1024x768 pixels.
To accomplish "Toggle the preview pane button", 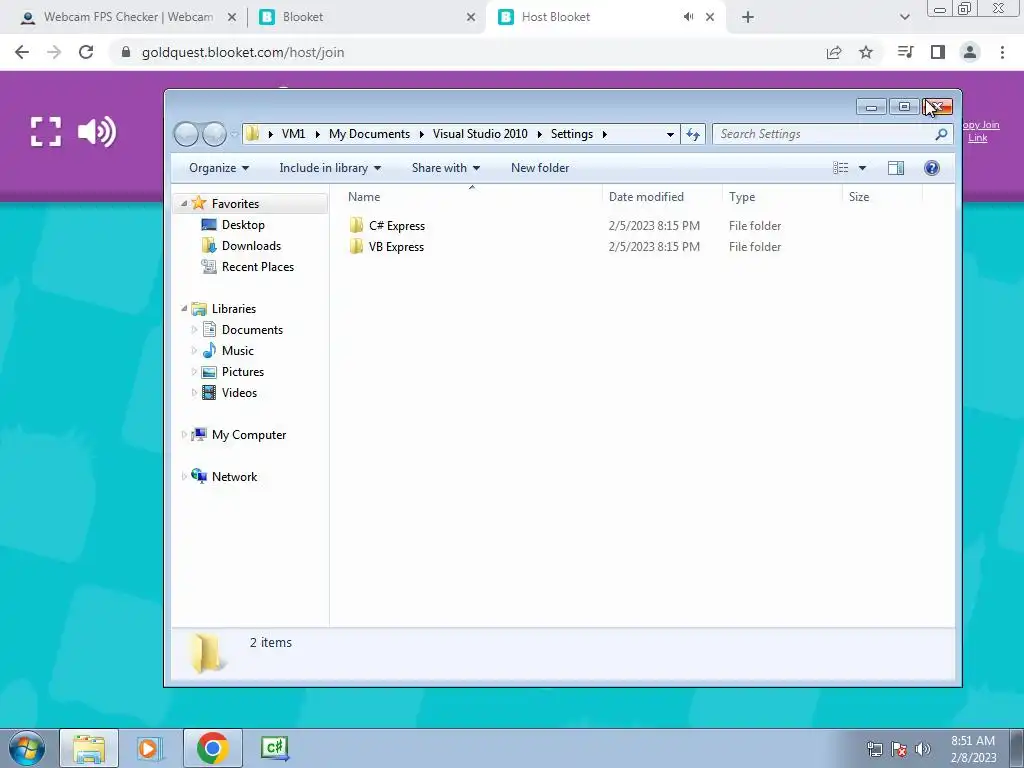I will tap(896, 168).
